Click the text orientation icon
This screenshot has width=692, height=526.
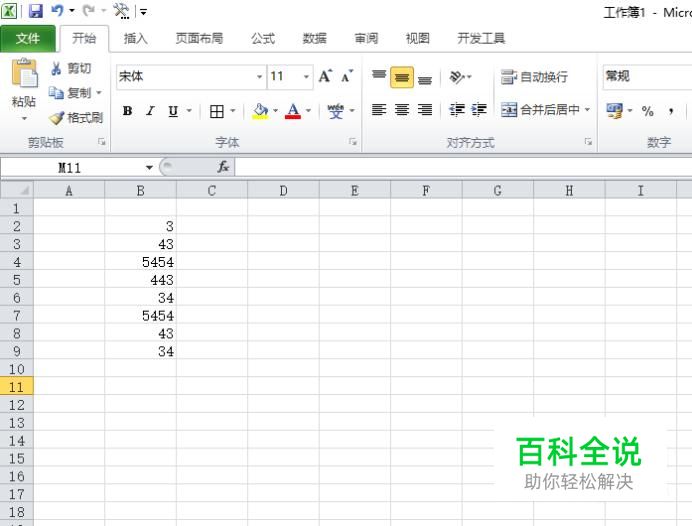coord(456,77)
